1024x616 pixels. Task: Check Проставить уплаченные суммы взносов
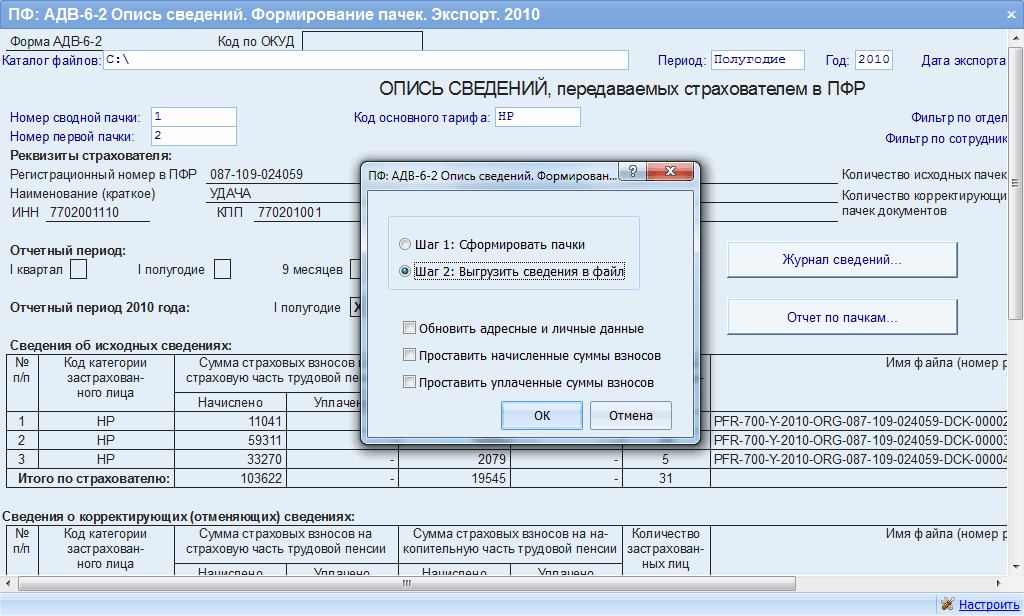click(409, 382)
